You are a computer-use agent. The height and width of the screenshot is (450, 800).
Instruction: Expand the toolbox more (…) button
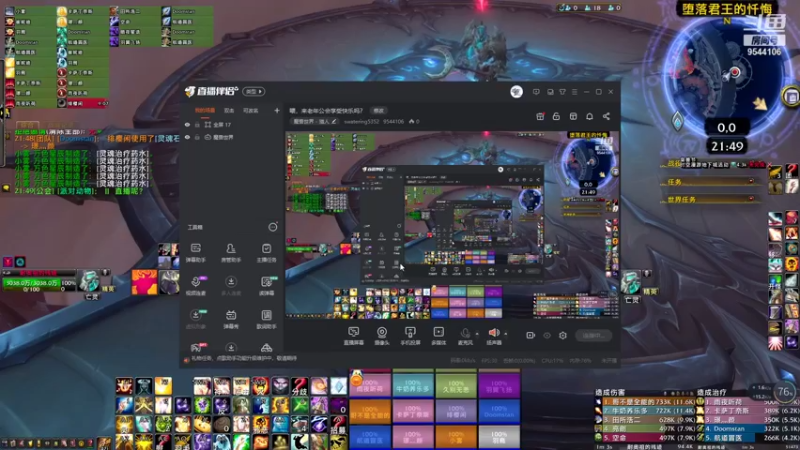(273, 227)
